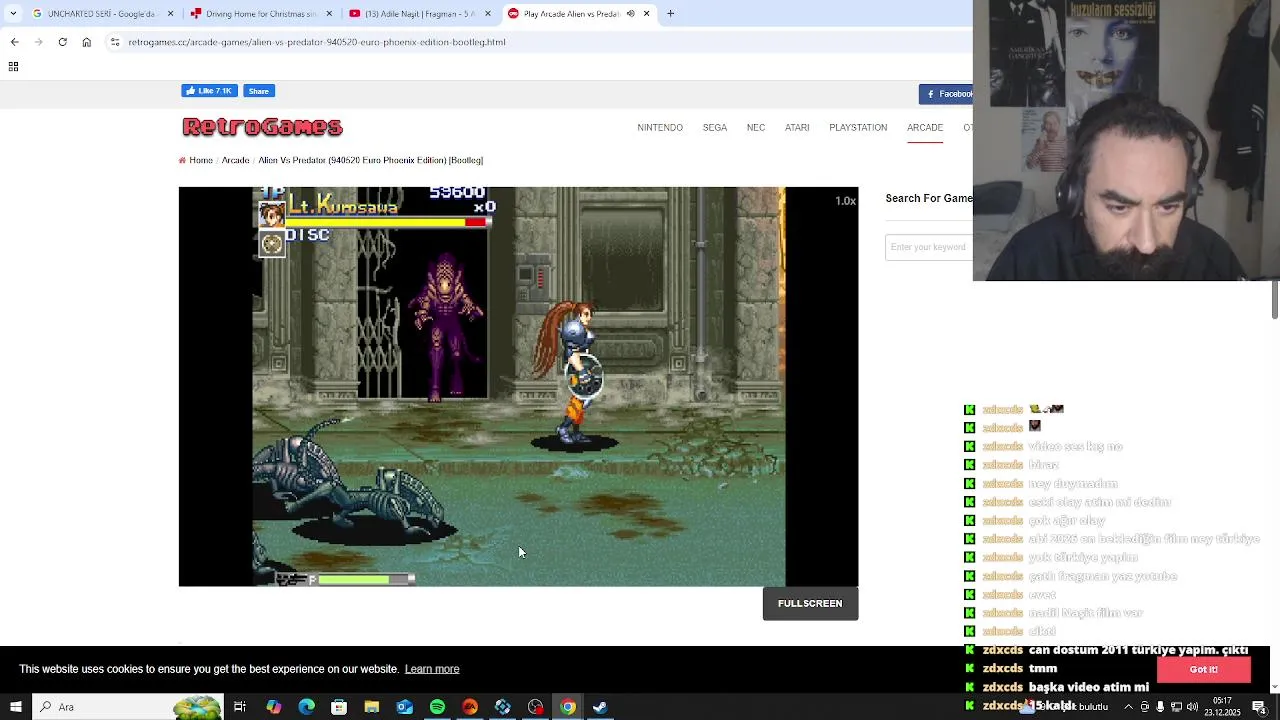This screenshot has width=1280, height=720.
Task: Click inside the arcade game screen
Action: click(x=518, y=386)
